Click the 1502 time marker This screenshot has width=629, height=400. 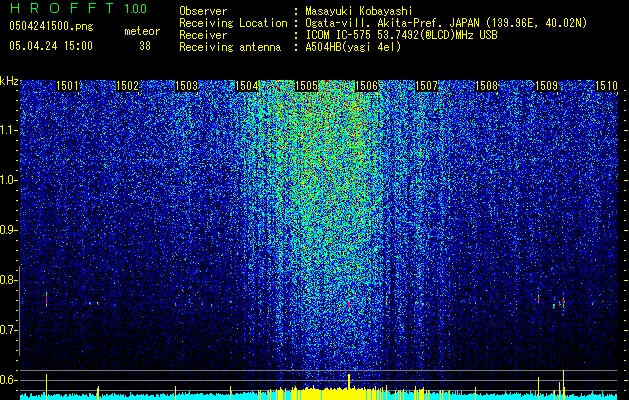[127, 86]
